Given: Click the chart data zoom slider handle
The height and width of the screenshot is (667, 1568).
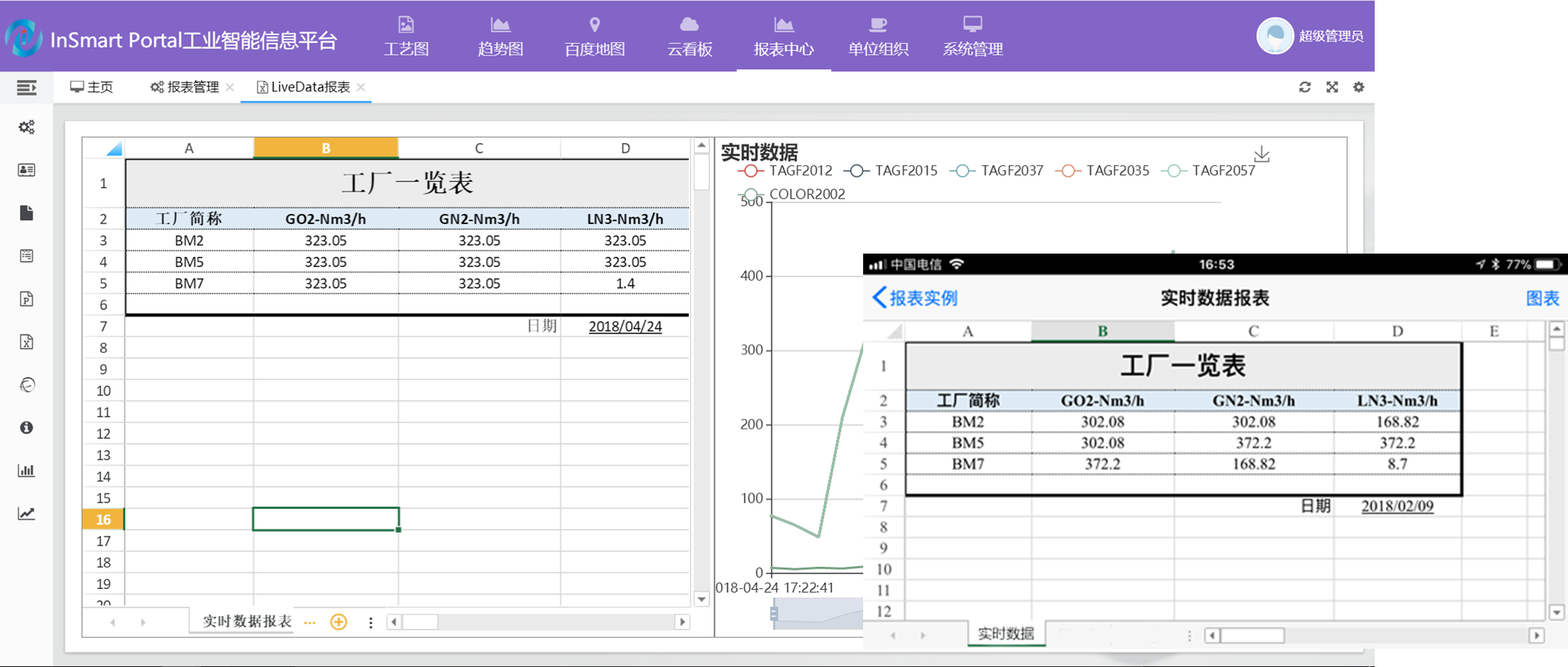Looking at the screenshot, I should click(774, 613).
